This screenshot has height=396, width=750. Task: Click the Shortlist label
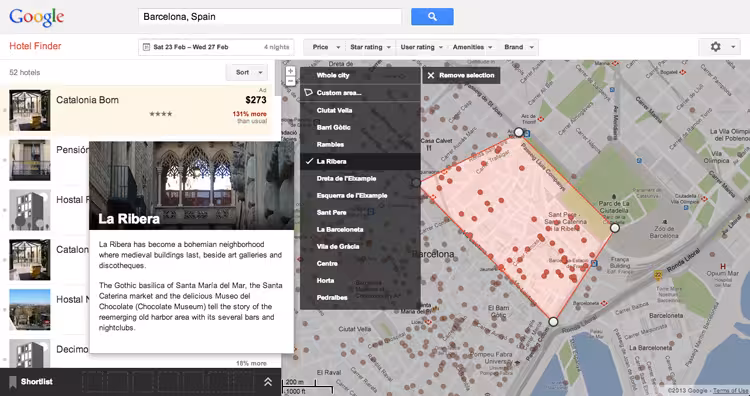coord(37,382)
